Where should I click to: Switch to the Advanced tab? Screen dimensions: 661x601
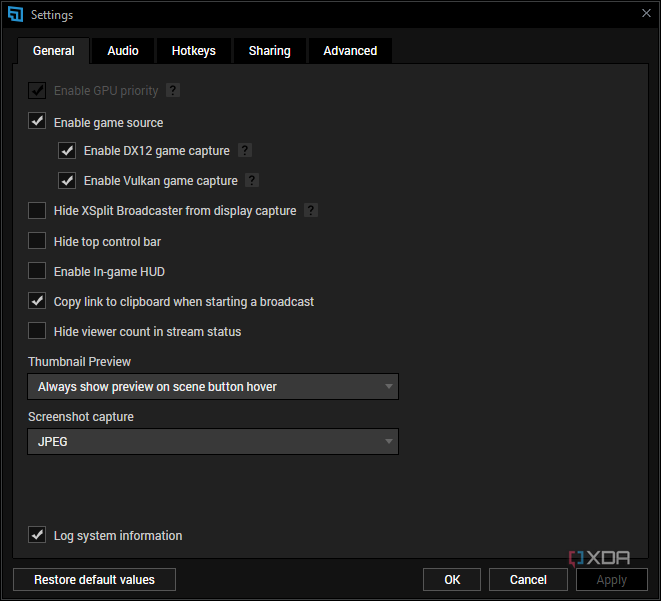(350, 51)
